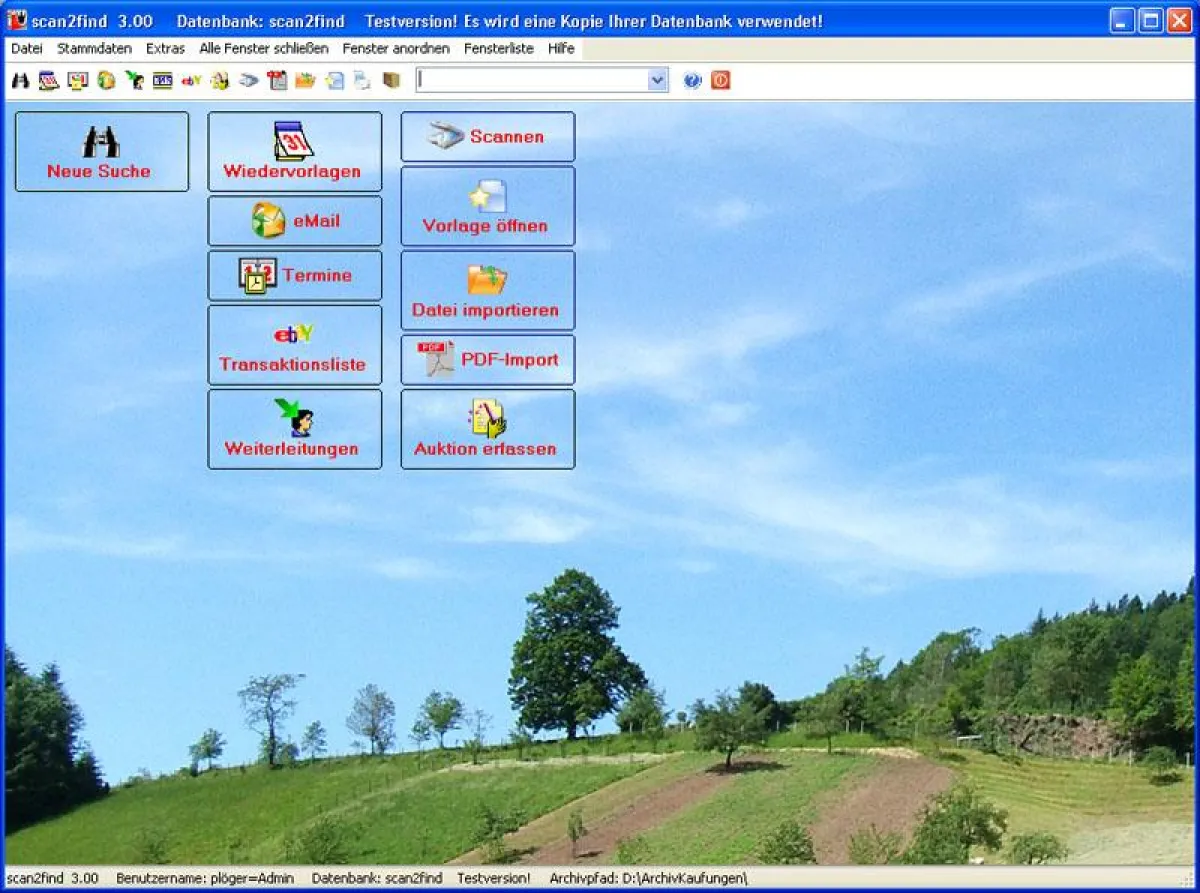This screenshot has width=1200, height=893.
Task: Click the eMail envelope toolbar icon
Action: pyautogui.click(x=104, y=80)
